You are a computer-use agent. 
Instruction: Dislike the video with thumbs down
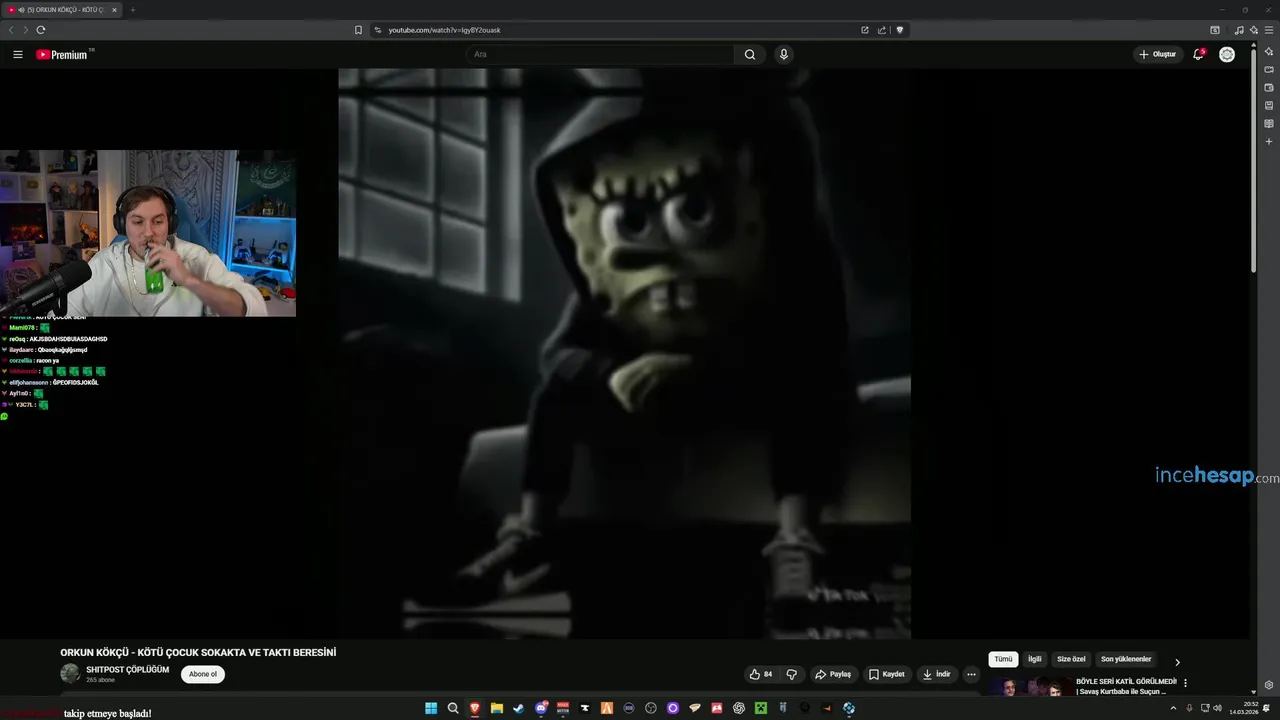pyautogui.click(x=791, y=674)
